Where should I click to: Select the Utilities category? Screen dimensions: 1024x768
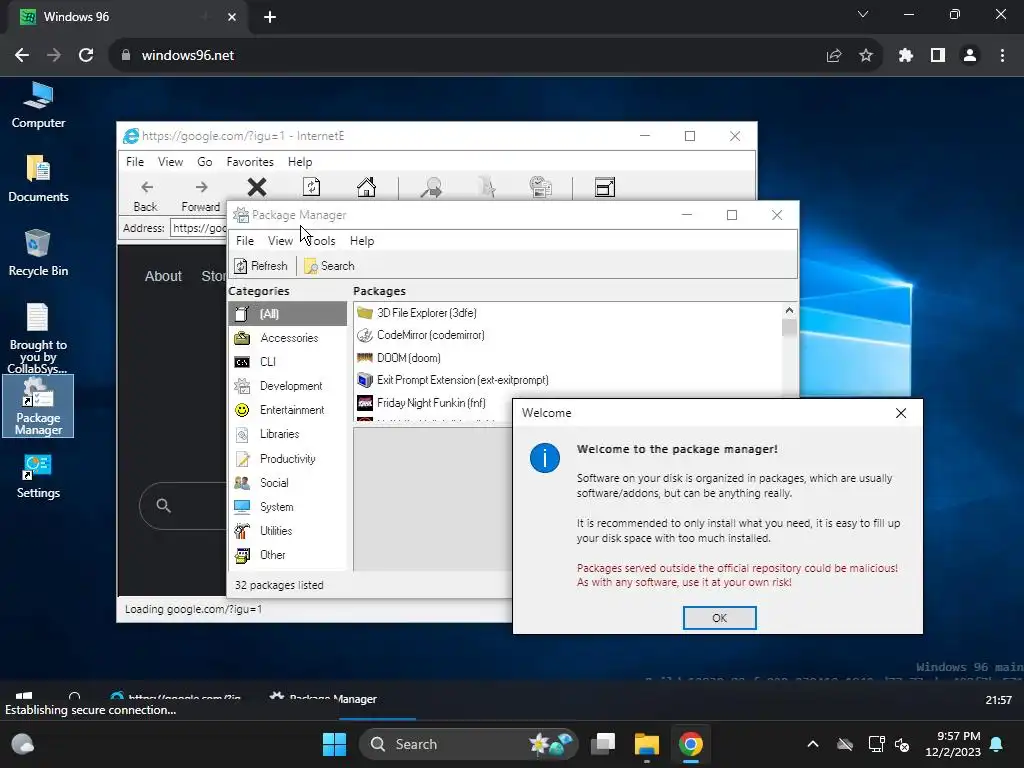click(287, 531)
